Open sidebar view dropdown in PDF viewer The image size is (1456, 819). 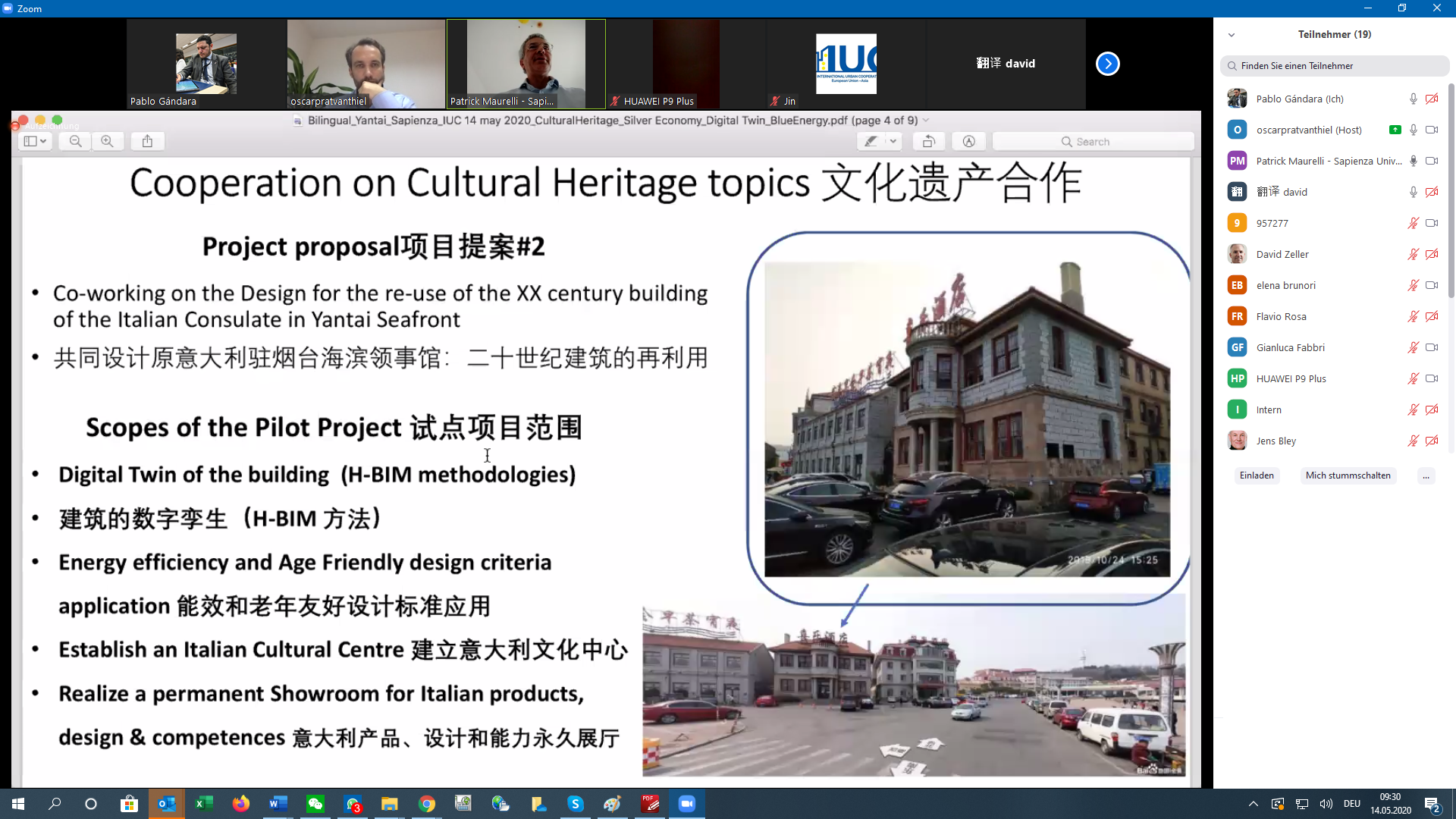tap(35, 141)
